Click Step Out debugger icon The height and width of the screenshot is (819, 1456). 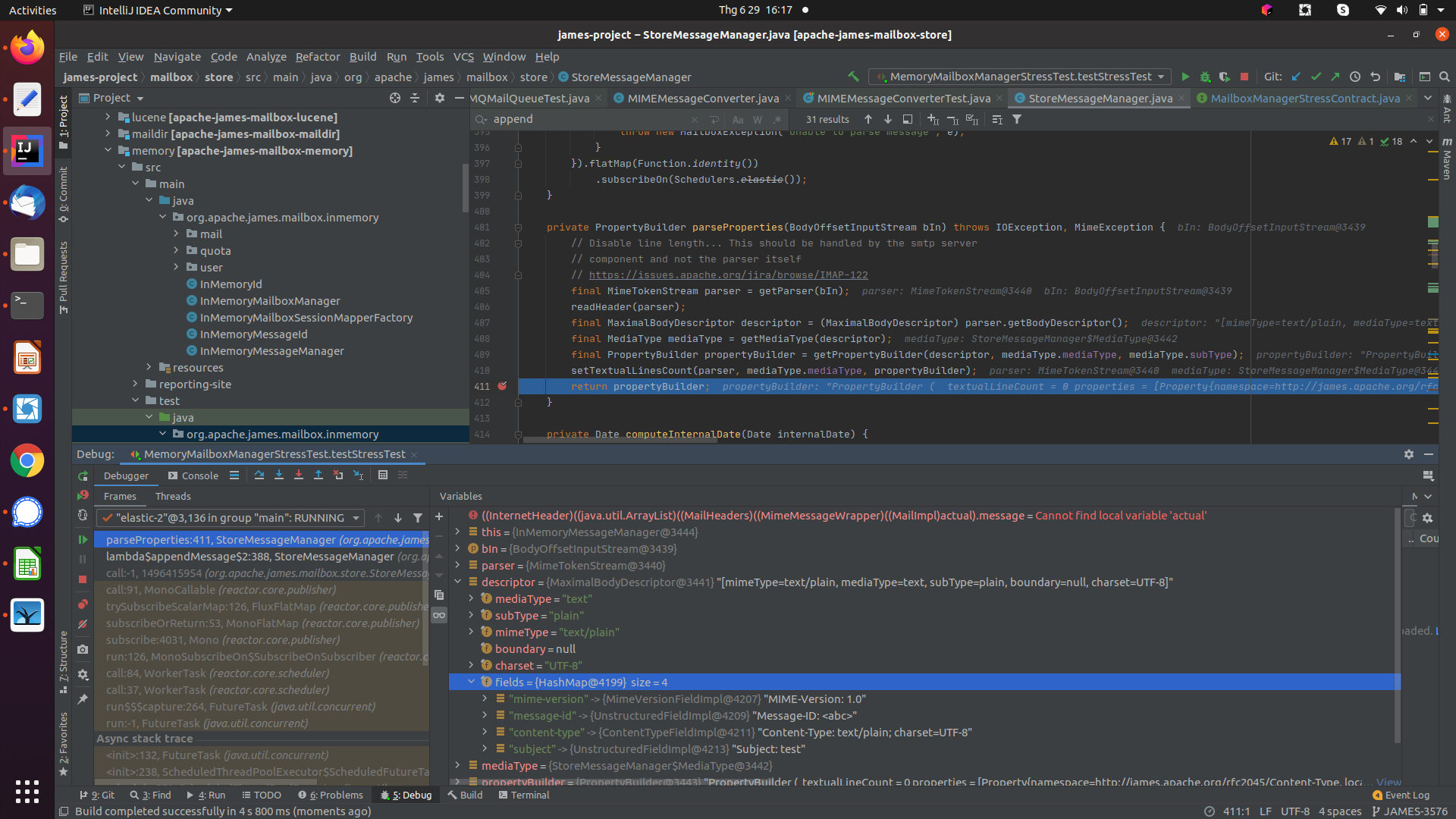pos(318,475)
